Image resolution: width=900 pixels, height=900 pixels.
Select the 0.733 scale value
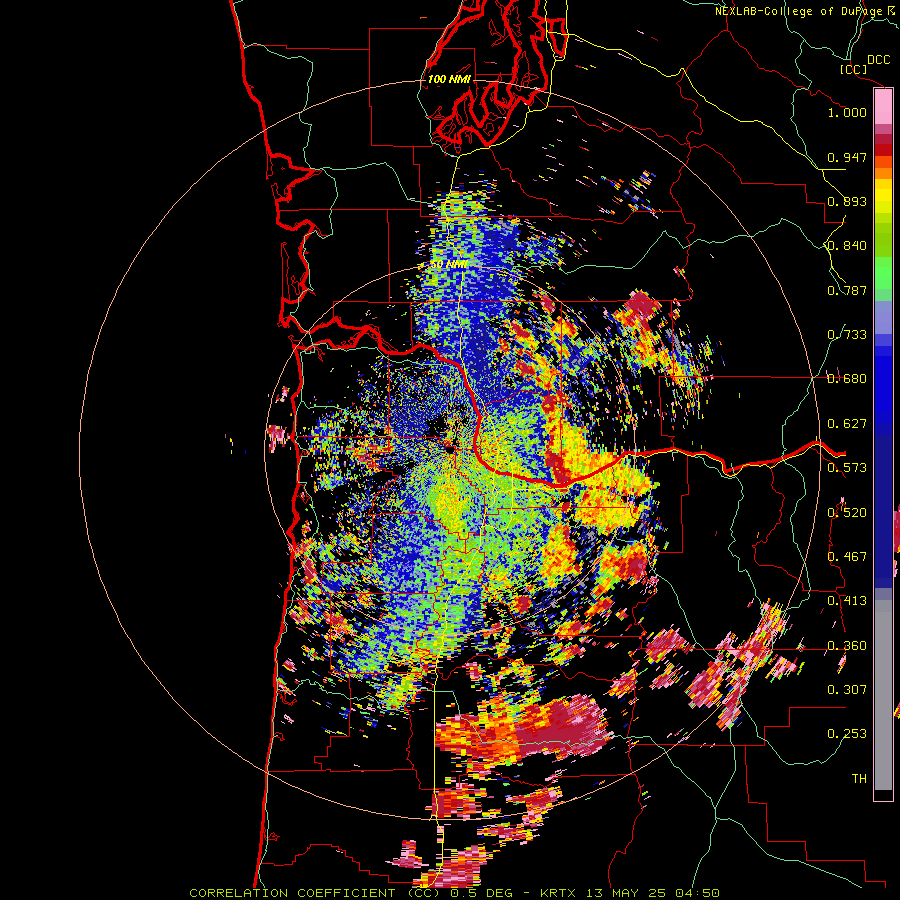(847, 335)
